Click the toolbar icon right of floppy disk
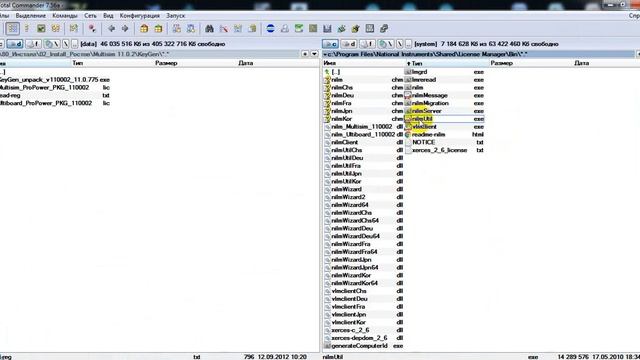Viewport: 640px width, 360px height. [x=342, y=29]
